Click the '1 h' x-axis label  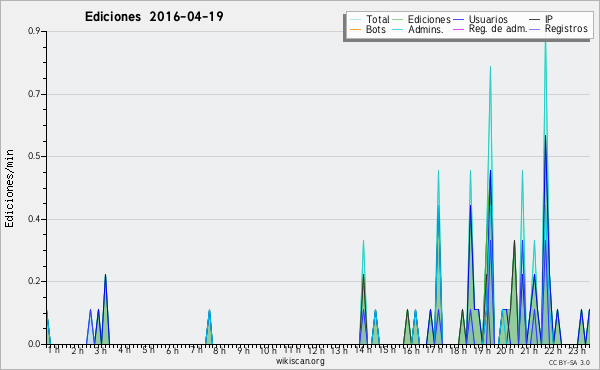click(x=54, y=350)
